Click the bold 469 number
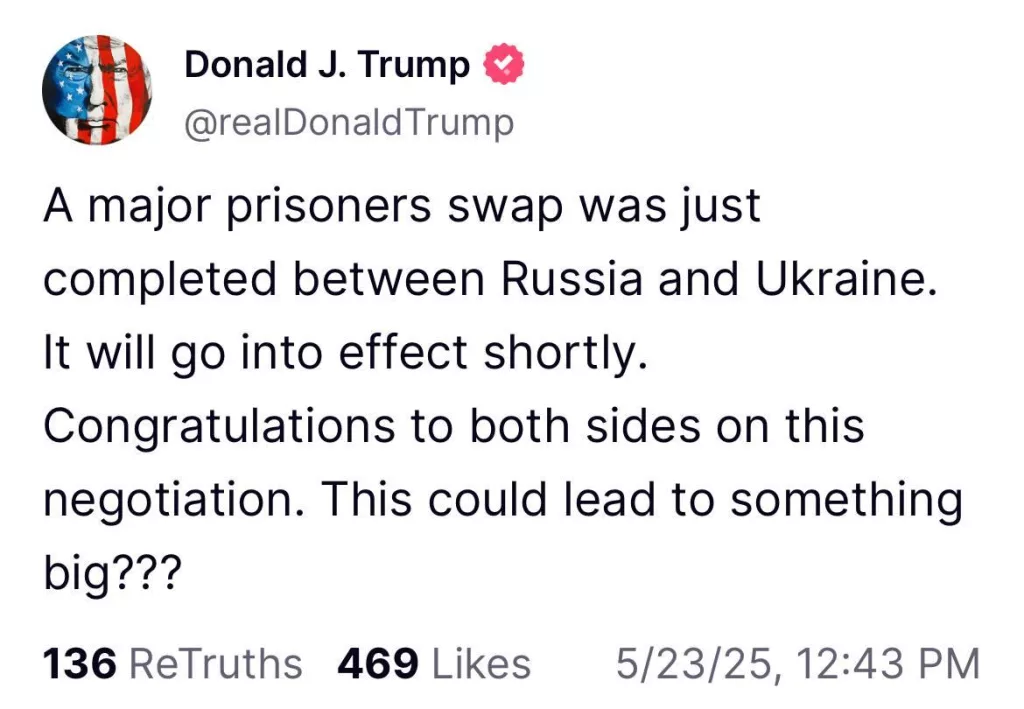1024x709 pixels. pos(379,662)
